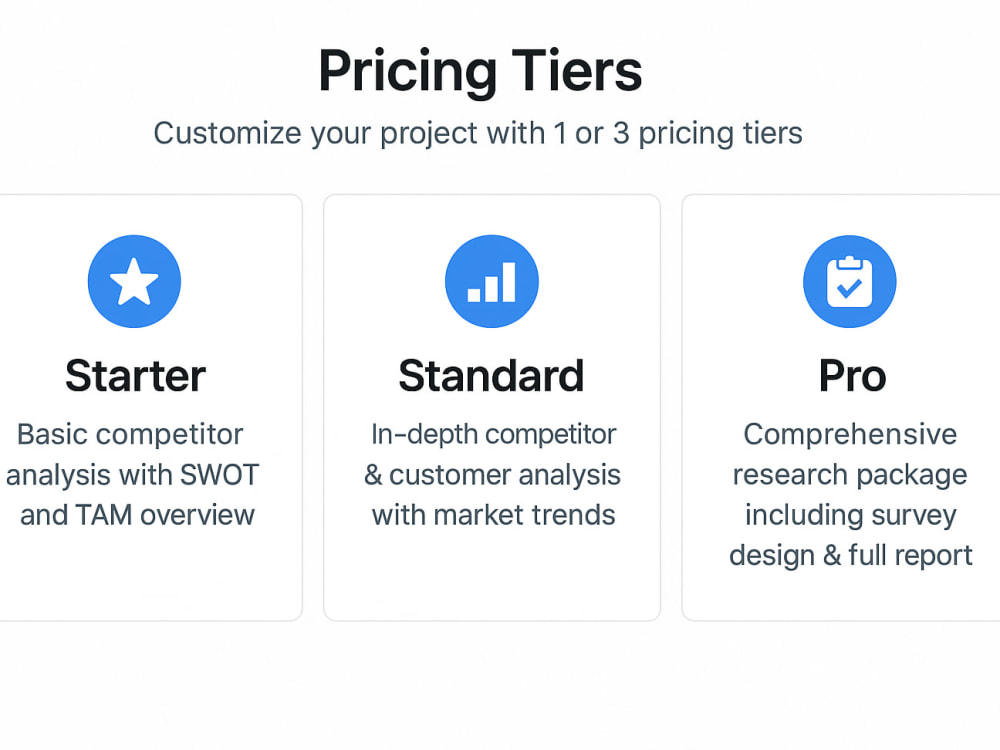Choose the Starter pricing card
The height and width of the screenshot is (750, 1000).
point(151,408)
